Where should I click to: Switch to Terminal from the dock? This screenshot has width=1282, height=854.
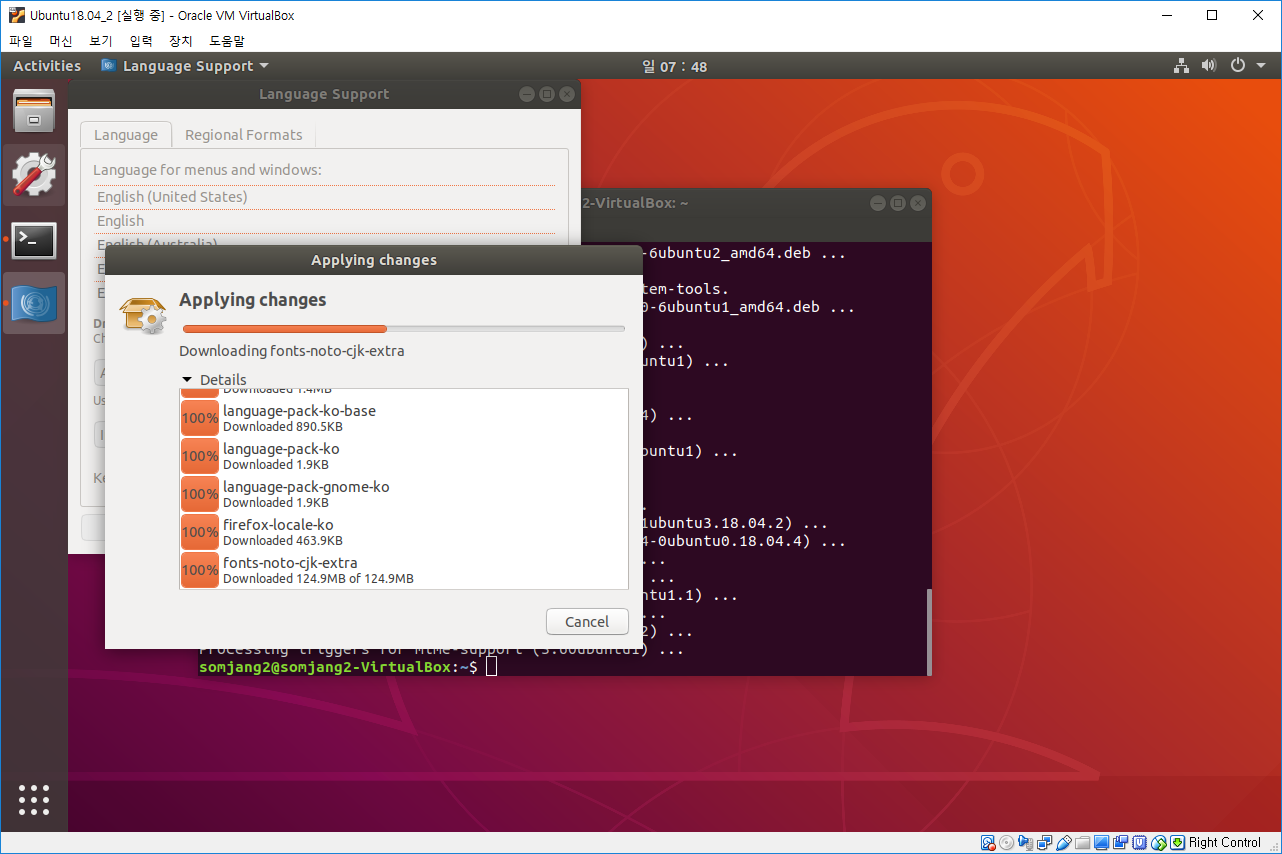click(34, 240)
